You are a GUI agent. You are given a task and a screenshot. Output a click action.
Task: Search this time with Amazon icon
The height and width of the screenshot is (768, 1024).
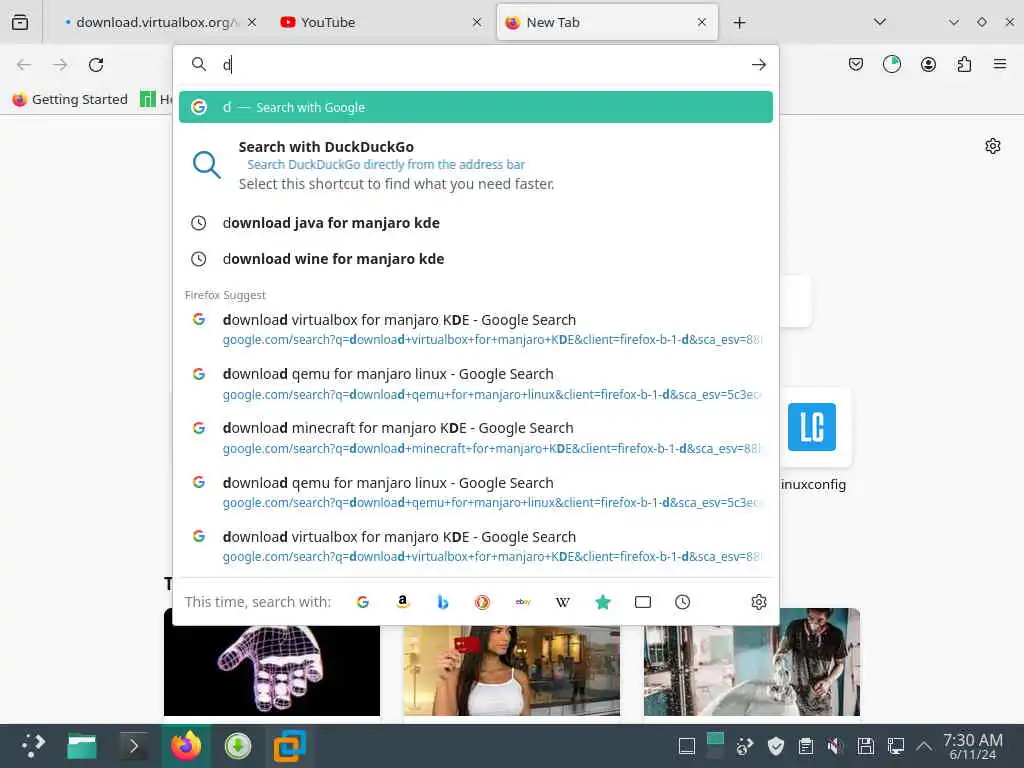(403, 601)
